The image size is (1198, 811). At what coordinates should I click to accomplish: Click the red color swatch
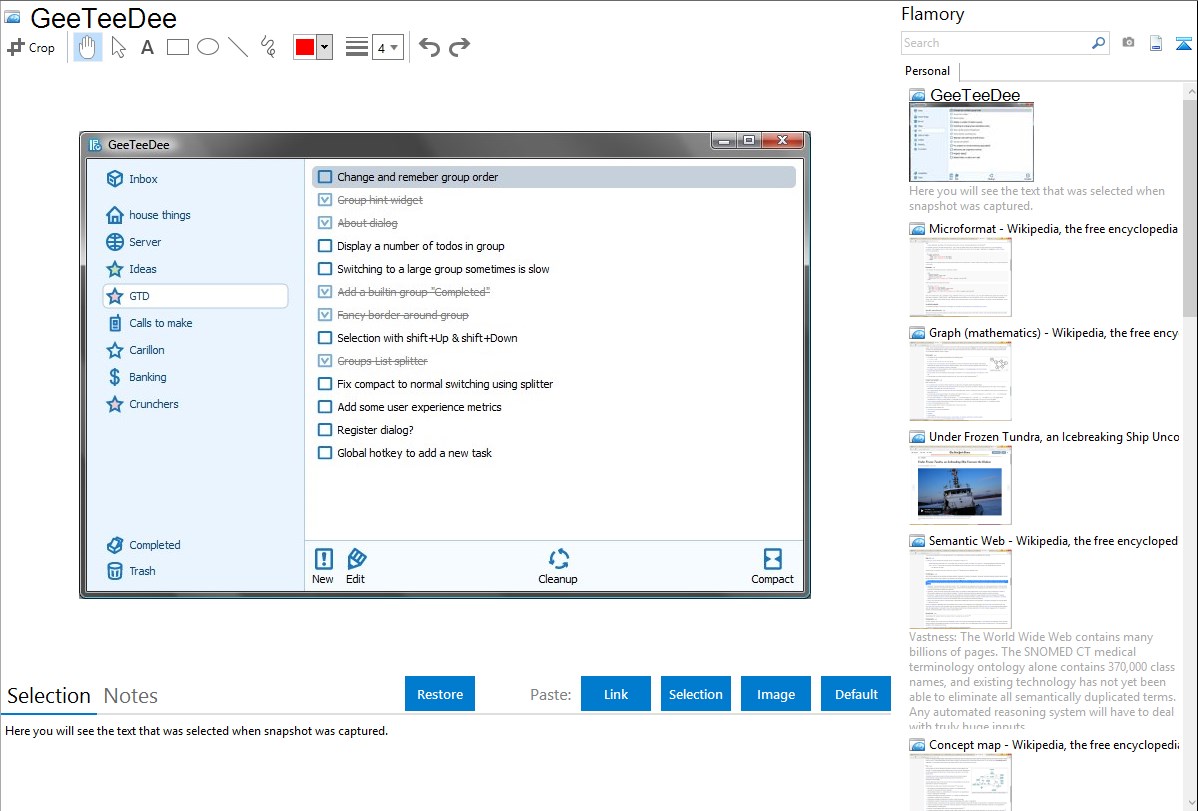coord(305,47)
